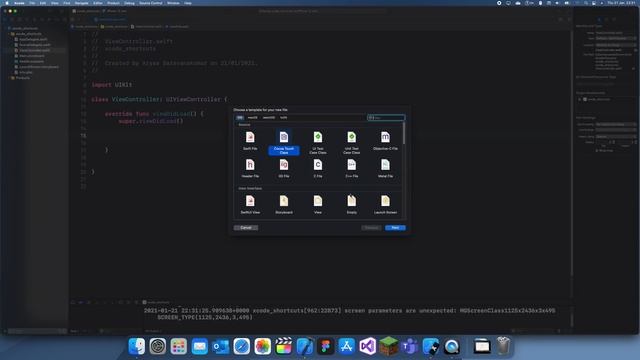Click Next in the template dialog

[395, 228]
